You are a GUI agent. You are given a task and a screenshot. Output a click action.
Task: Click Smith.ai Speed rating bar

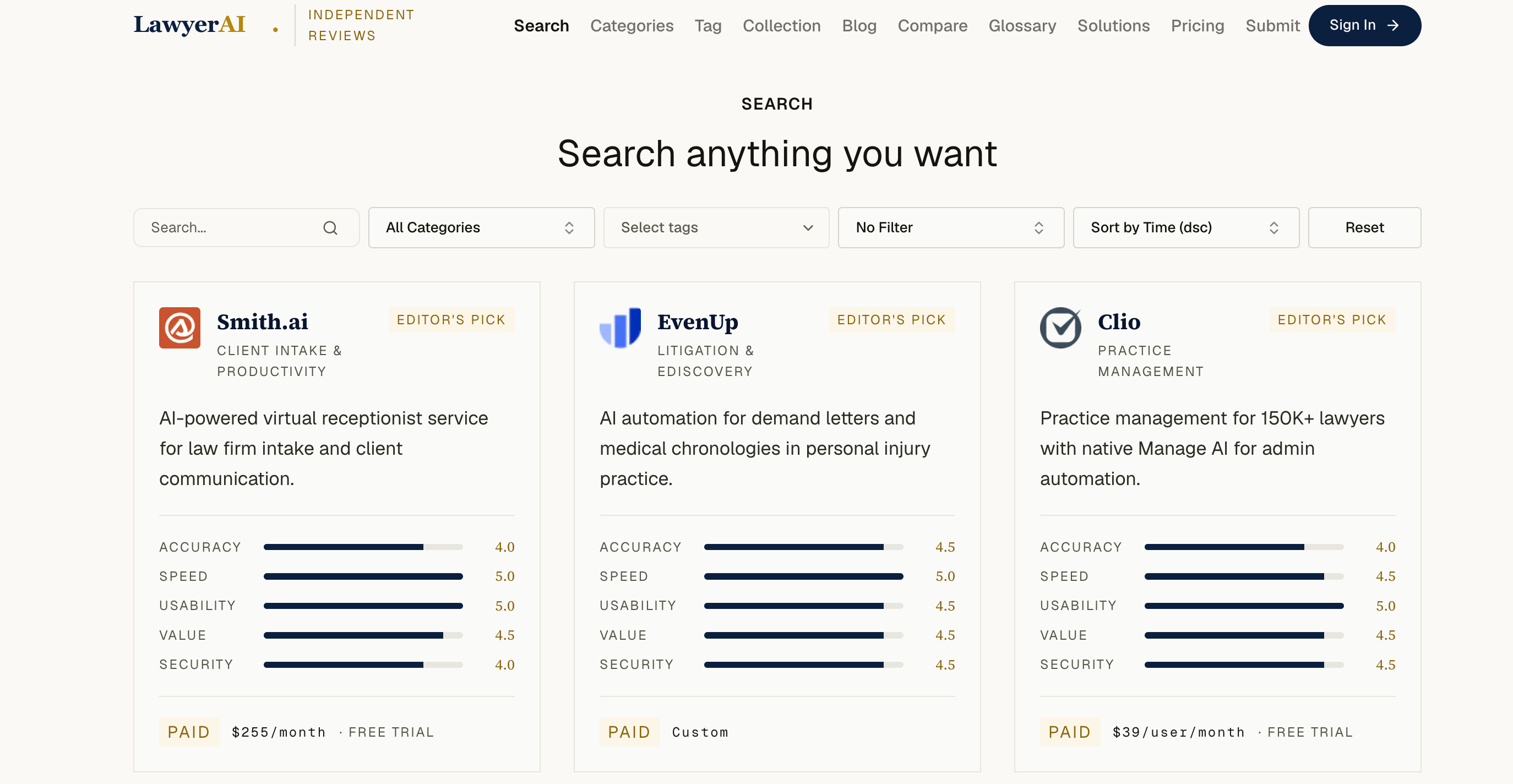click(x=363, y=576)
